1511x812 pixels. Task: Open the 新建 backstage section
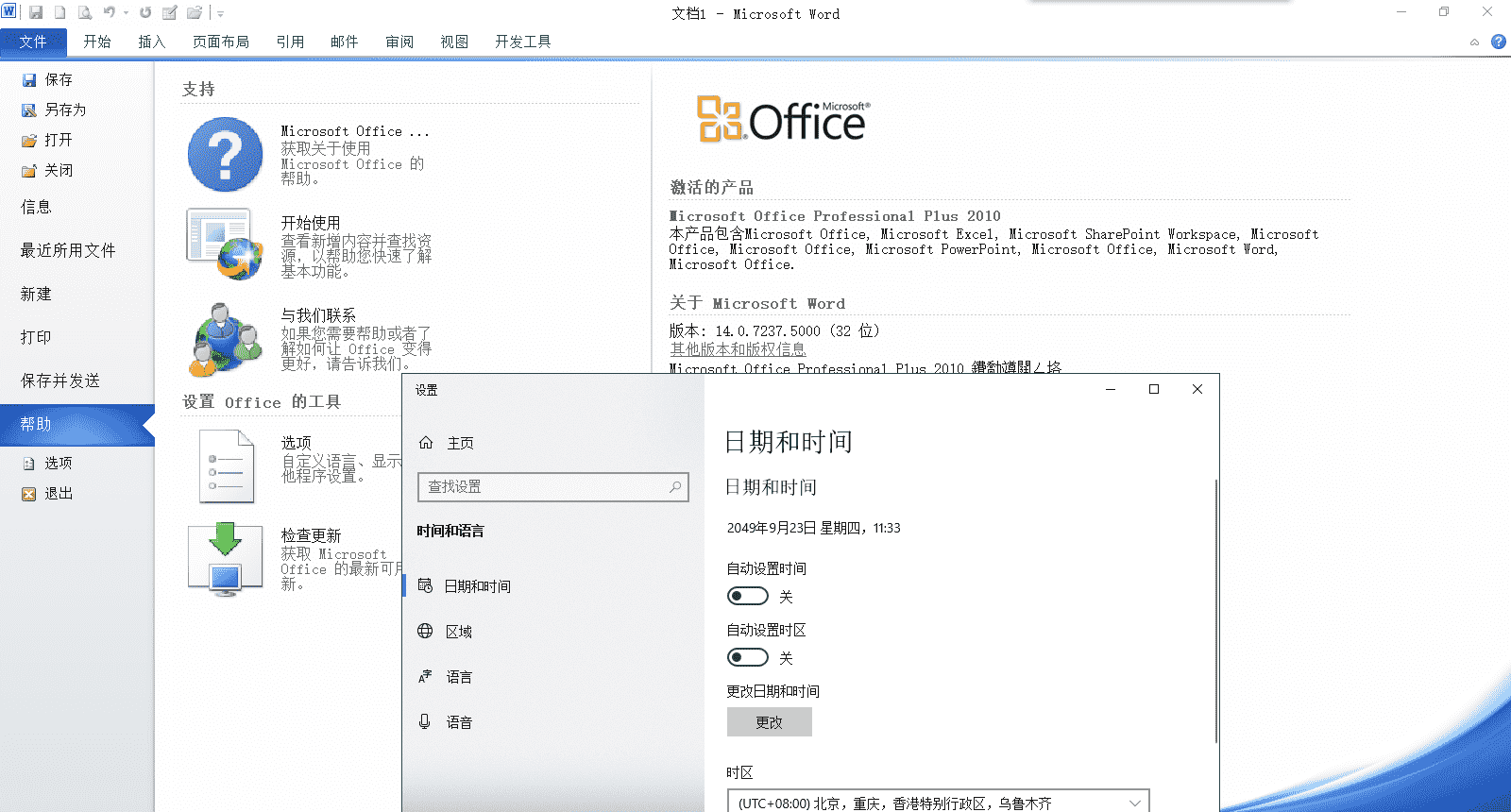tap(36, 294)
